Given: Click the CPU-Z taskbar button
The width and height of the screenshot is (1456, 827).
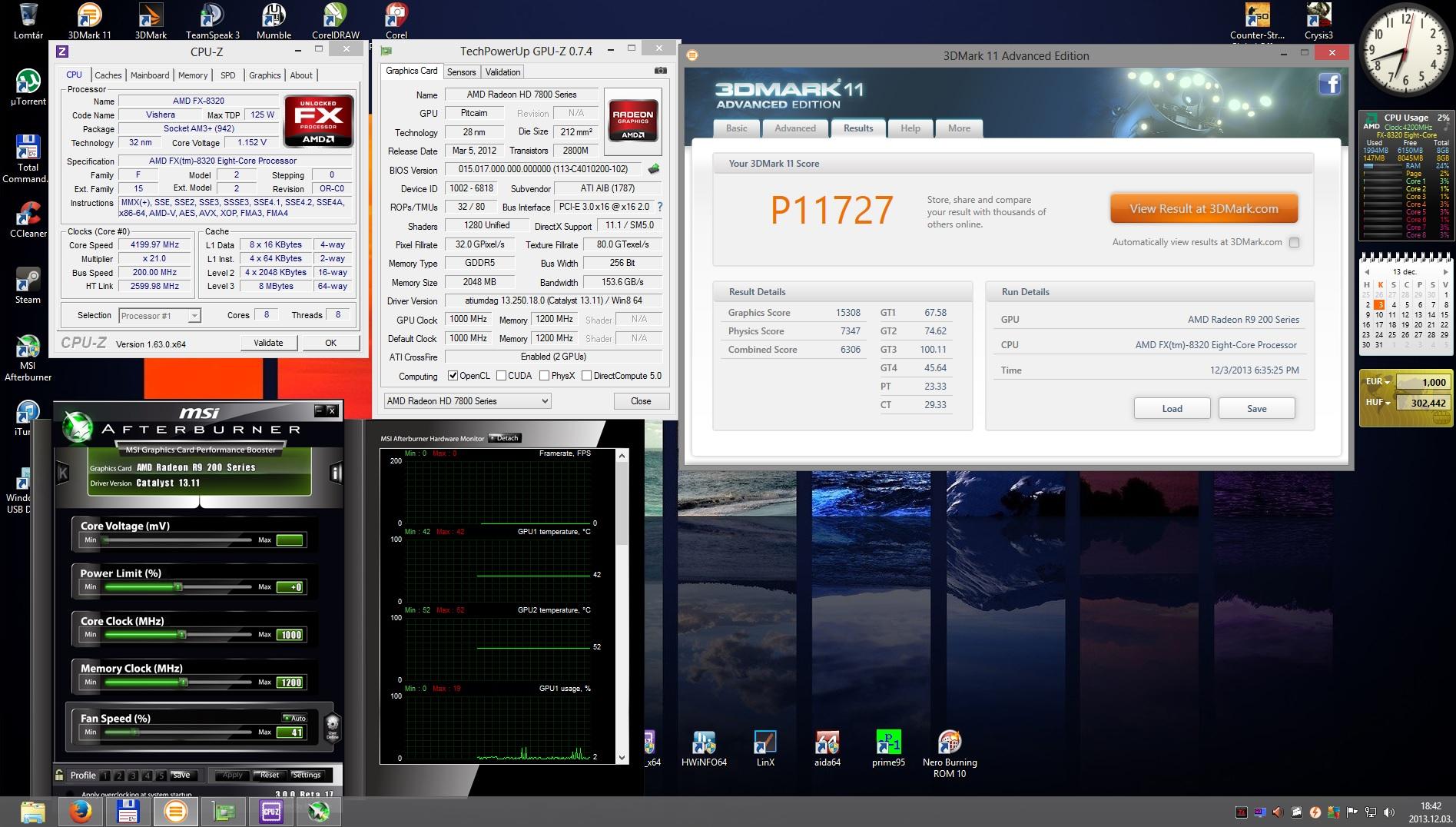Looking at the screenshot, I should [271, 812].
